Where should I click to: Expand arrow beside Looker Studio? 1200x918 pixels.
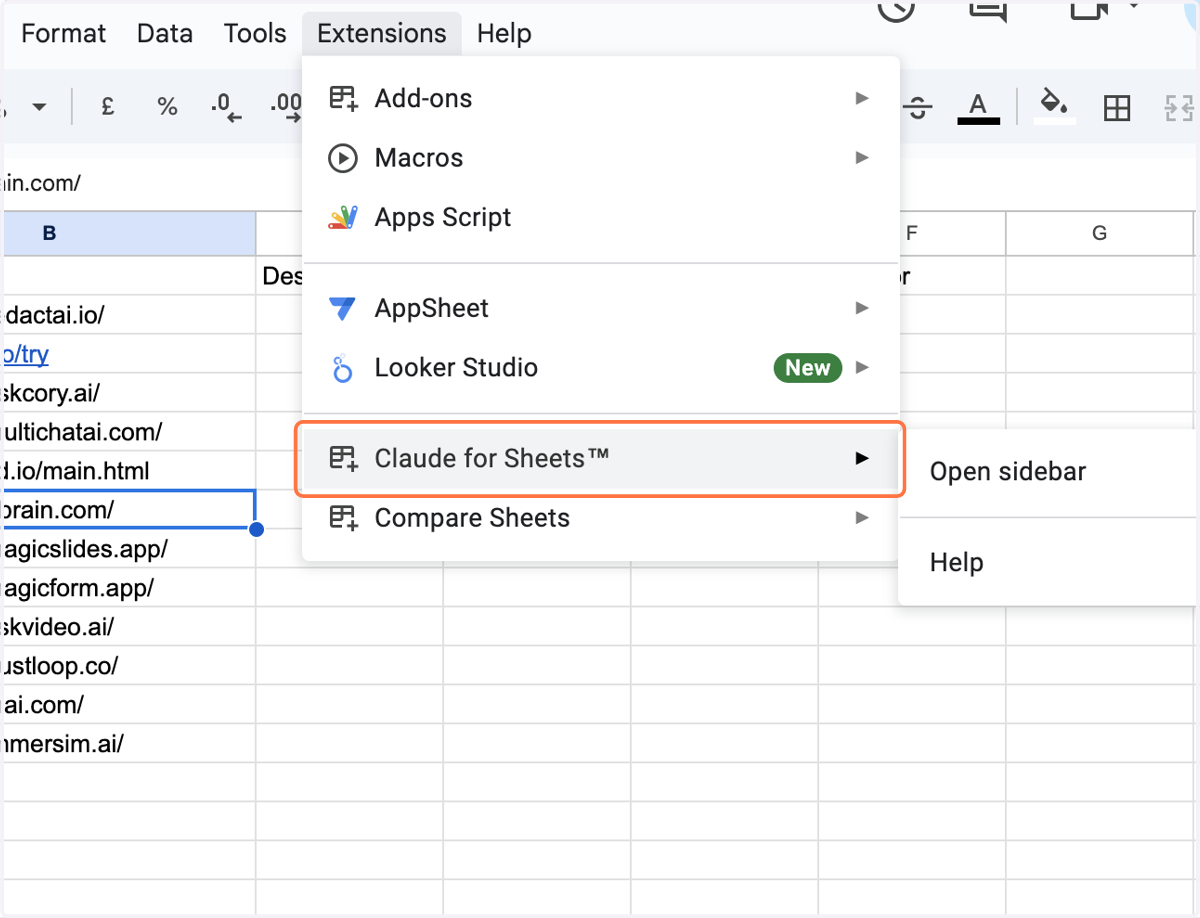[862, 368]
